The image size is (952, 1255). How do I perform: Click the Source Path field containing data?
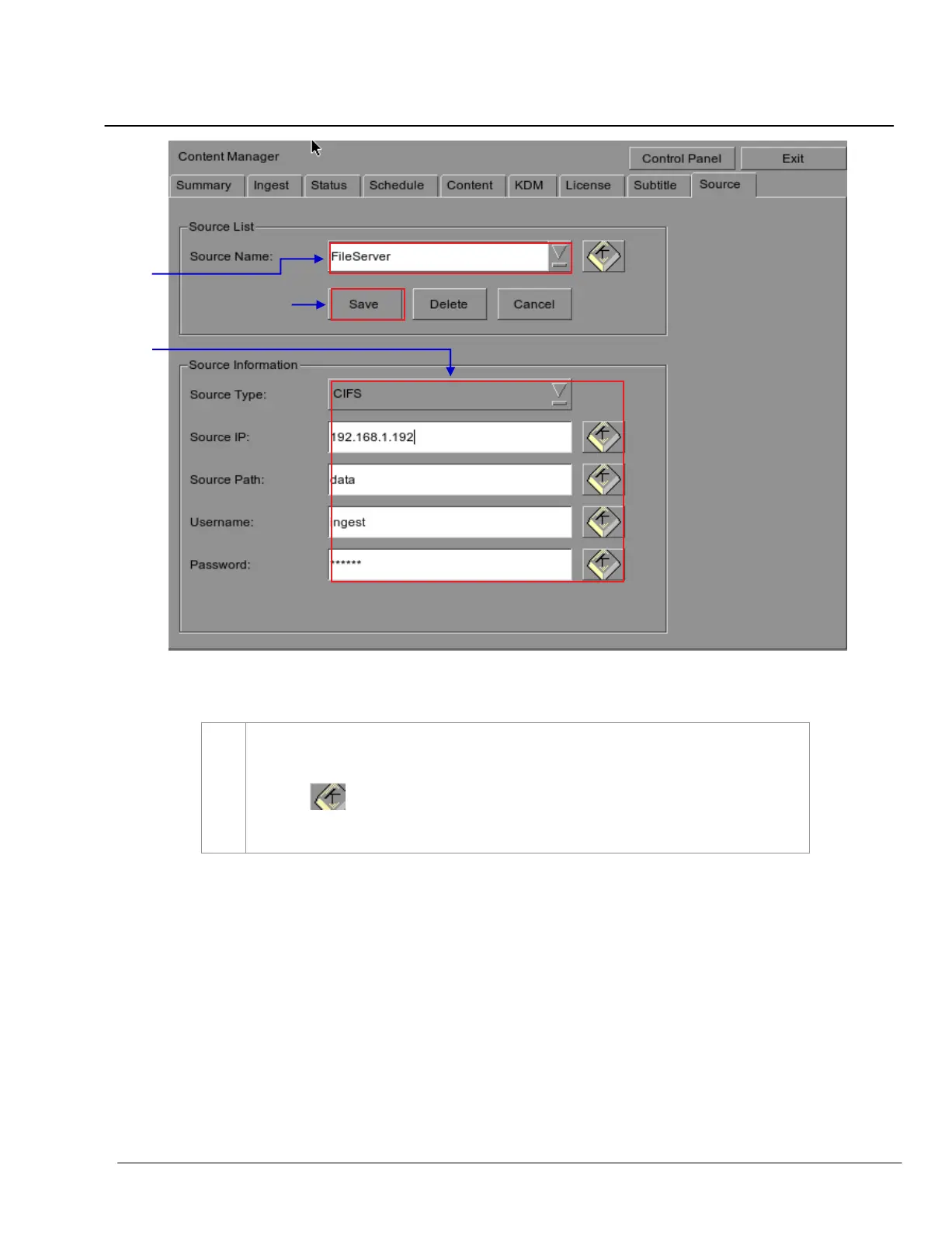pyautogui.click(x=450, y=480)
